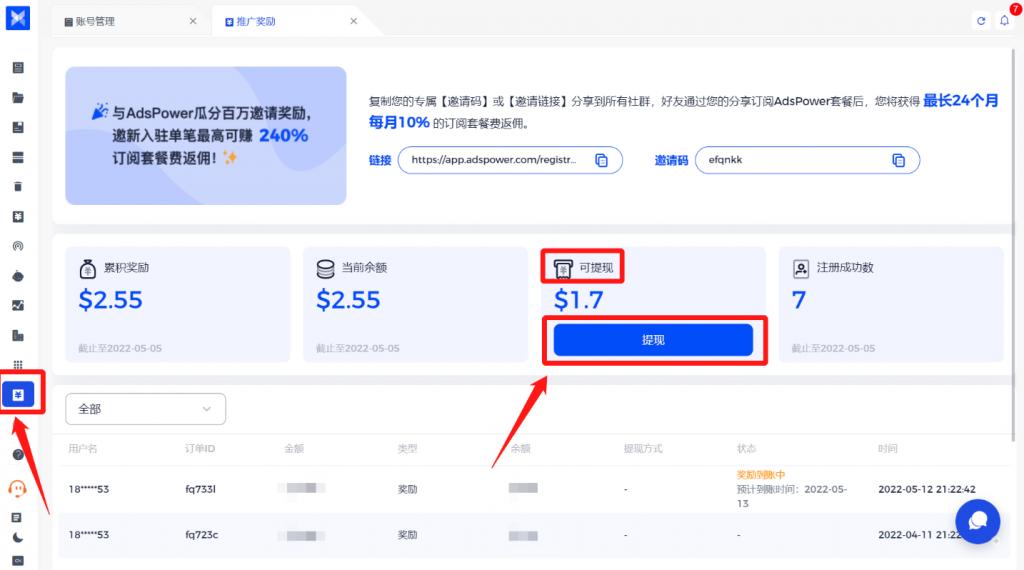1024x570 pixels.
Task: Close the 账号管理 tab
Action: [193, 21]
